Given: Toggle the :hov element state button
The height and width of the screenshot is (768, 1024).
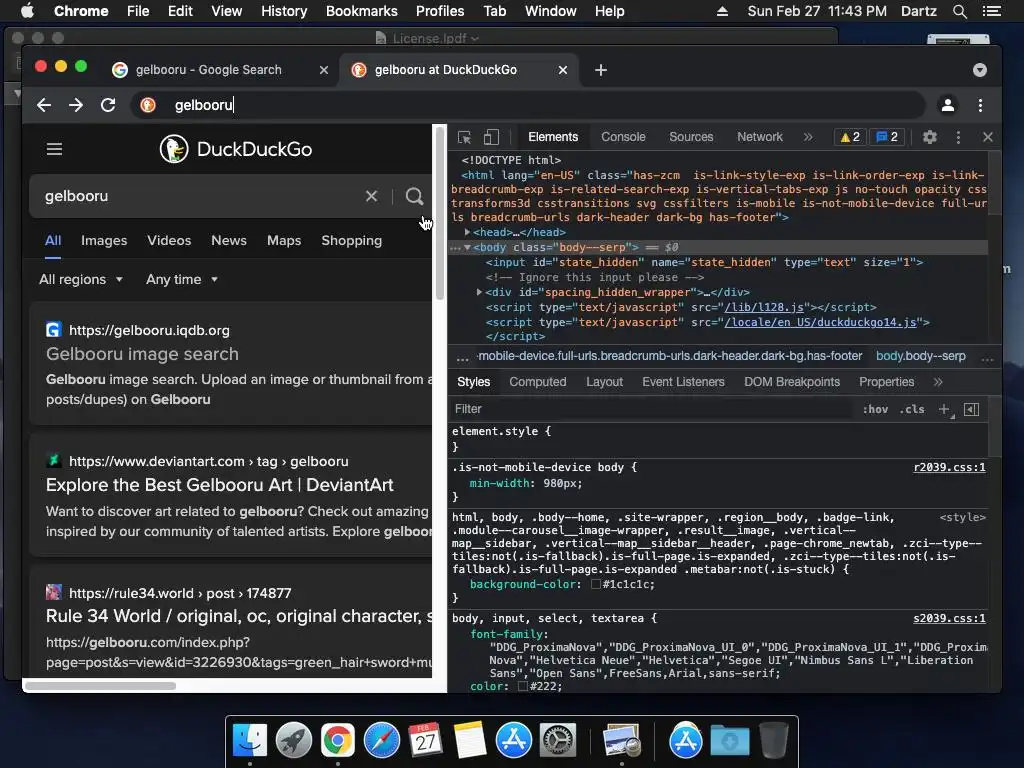Looking at the screenshot, I should tap(875, 409).
